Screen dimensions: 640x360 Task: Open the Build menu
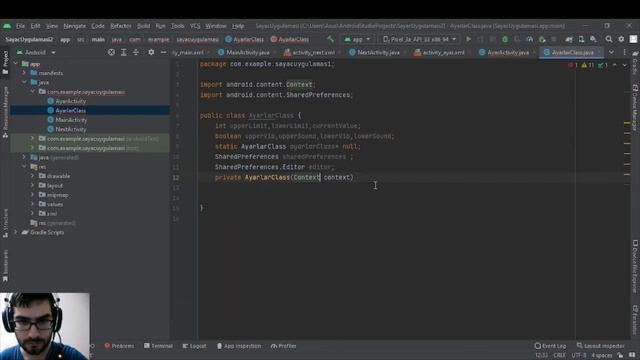click(143, 26)
